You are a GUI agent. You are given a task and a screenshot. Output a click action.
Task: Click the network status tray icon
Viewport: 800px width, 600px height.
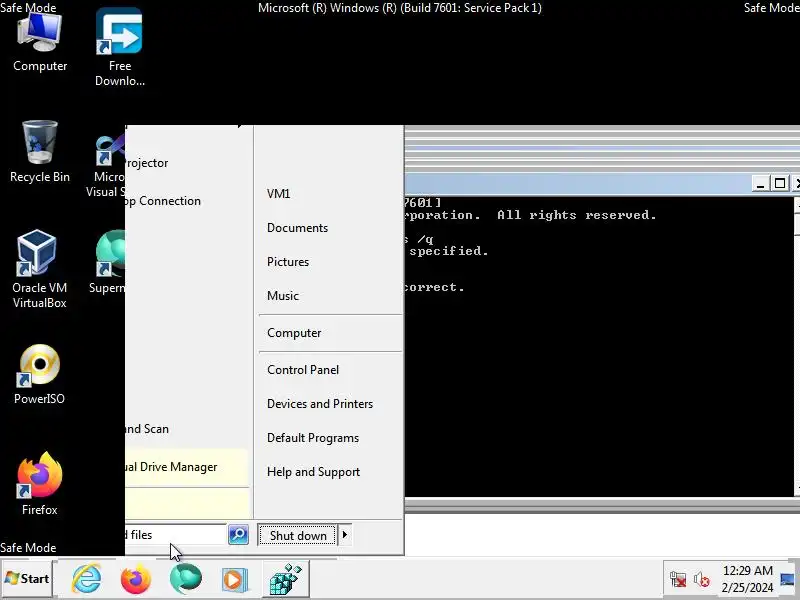click(x=678, y=580)
